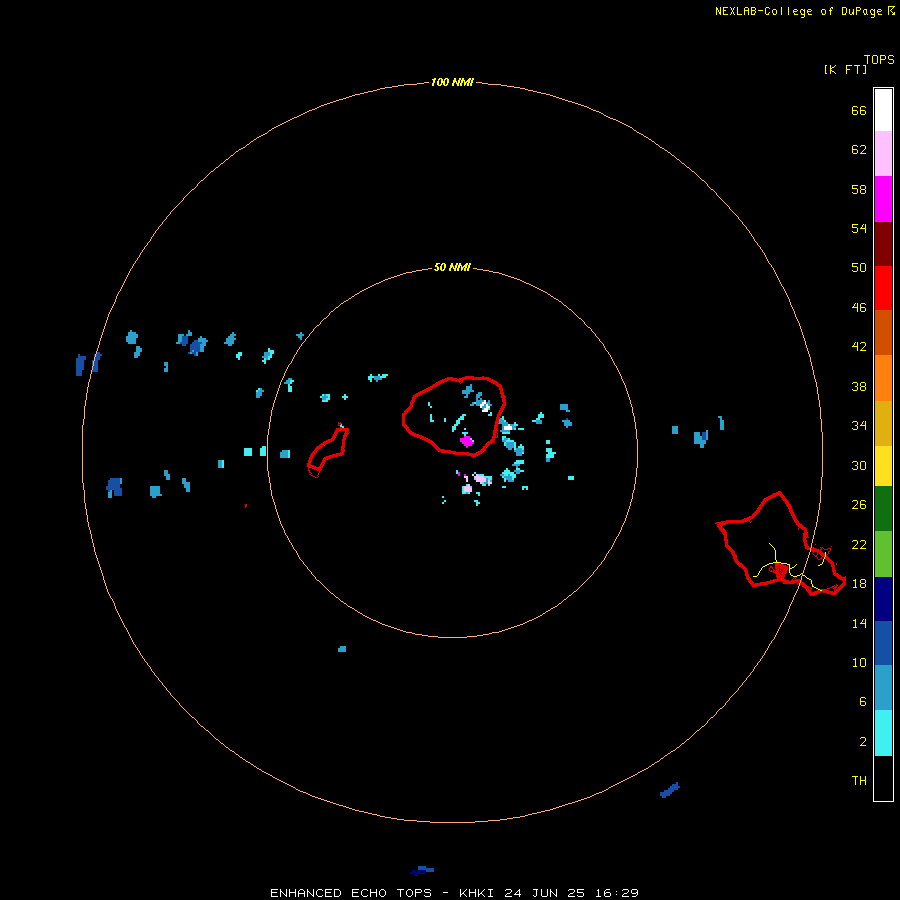Click the lone cyan echo south-southwest inside 100 NMI ring

click(x=342, y=649)
